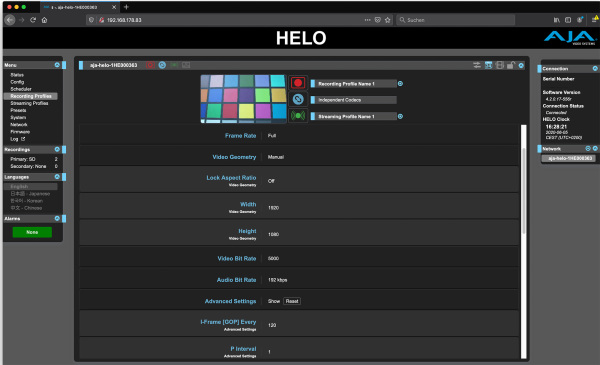Screen dimensions: 600x365
Task: Click the Width 1920 field
Action: click(274, 208)
